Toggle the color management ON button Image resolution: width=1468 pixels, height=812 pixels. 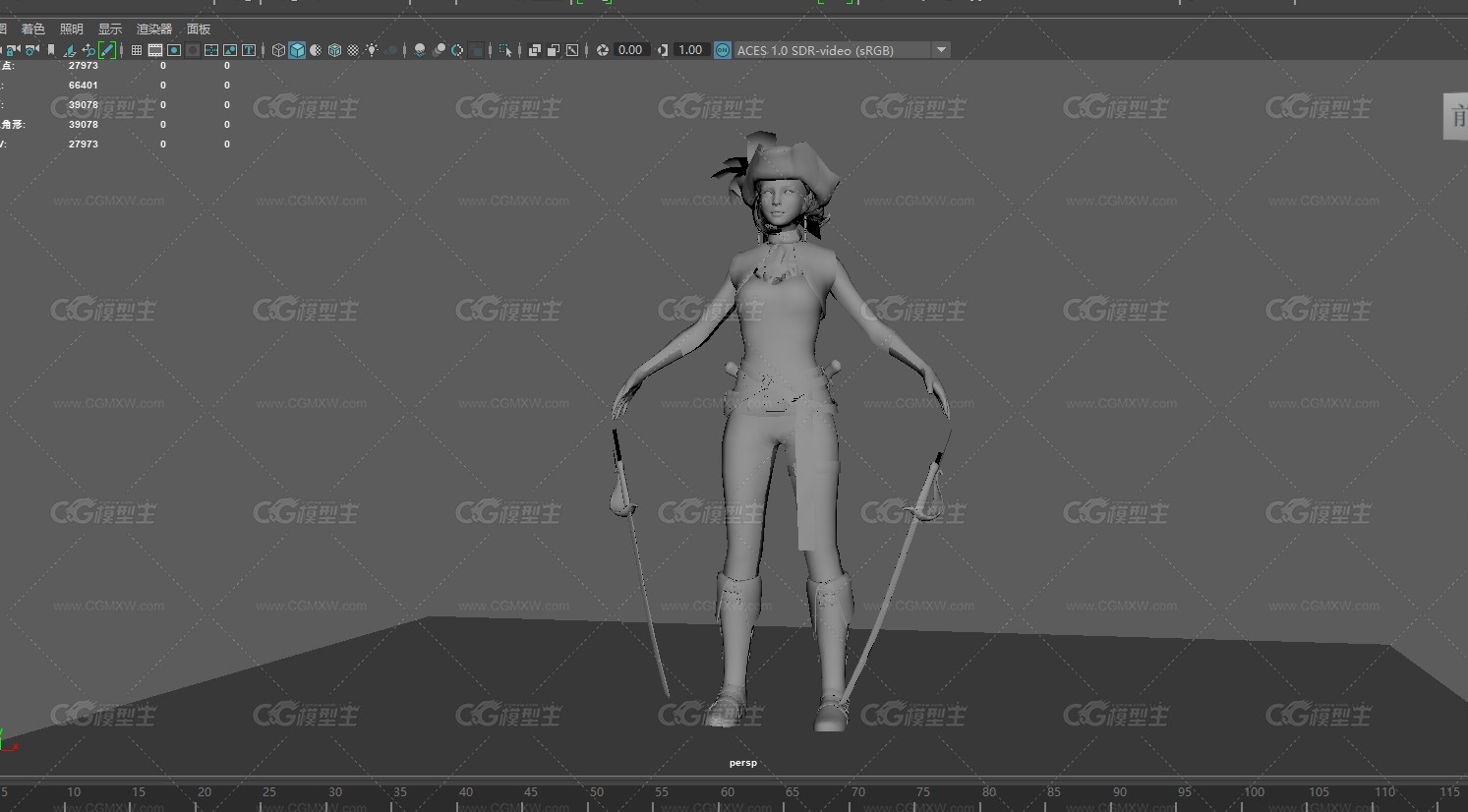[x=723, y=50]
